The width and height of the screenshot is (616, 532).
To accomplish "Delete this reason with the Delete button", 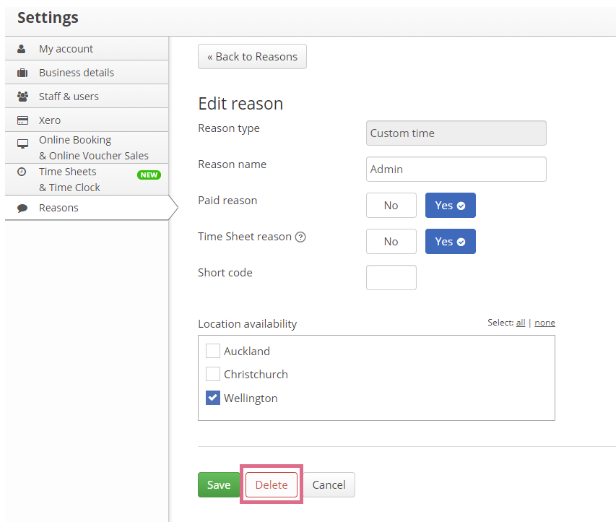I will [x=271, y=484].
